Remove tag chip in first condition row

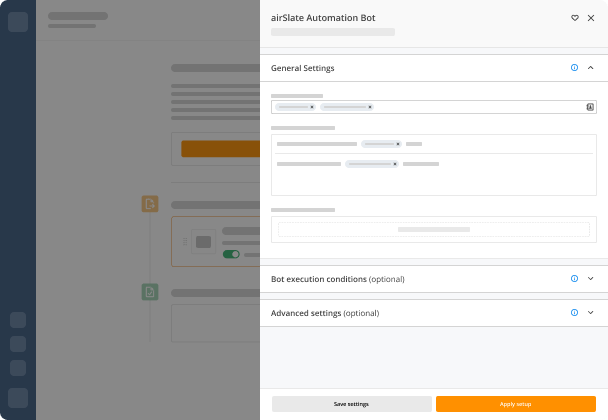398,144
